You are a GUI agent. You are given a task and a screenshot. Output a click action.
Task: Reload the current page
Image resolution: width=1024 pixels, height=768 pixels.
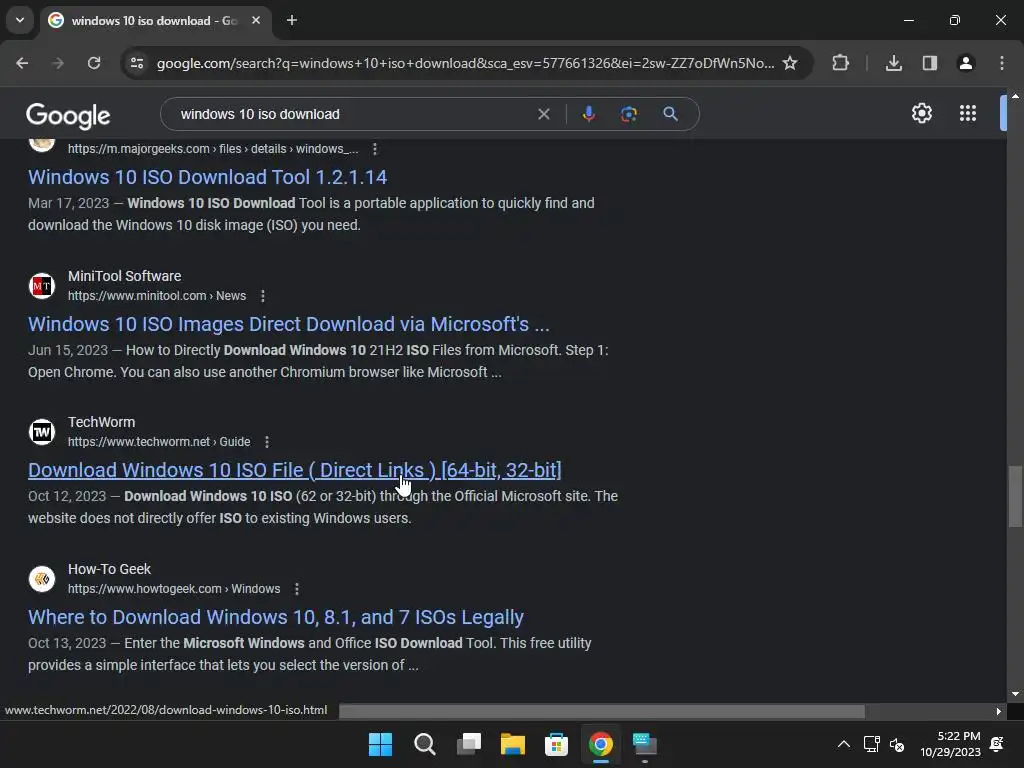94,63
